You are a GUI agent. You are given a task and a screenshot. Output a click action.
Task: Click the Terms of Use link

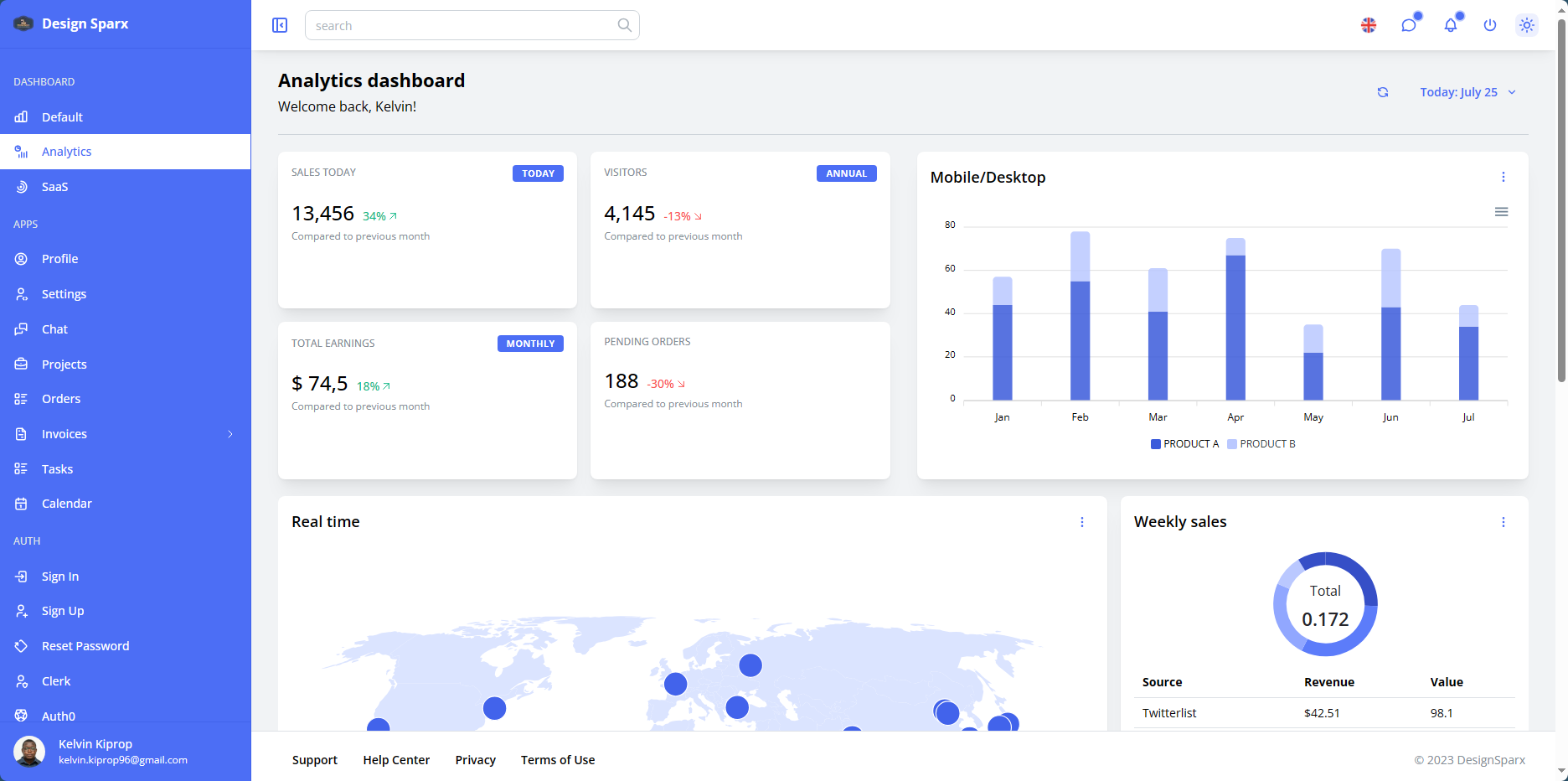[557, 759]
